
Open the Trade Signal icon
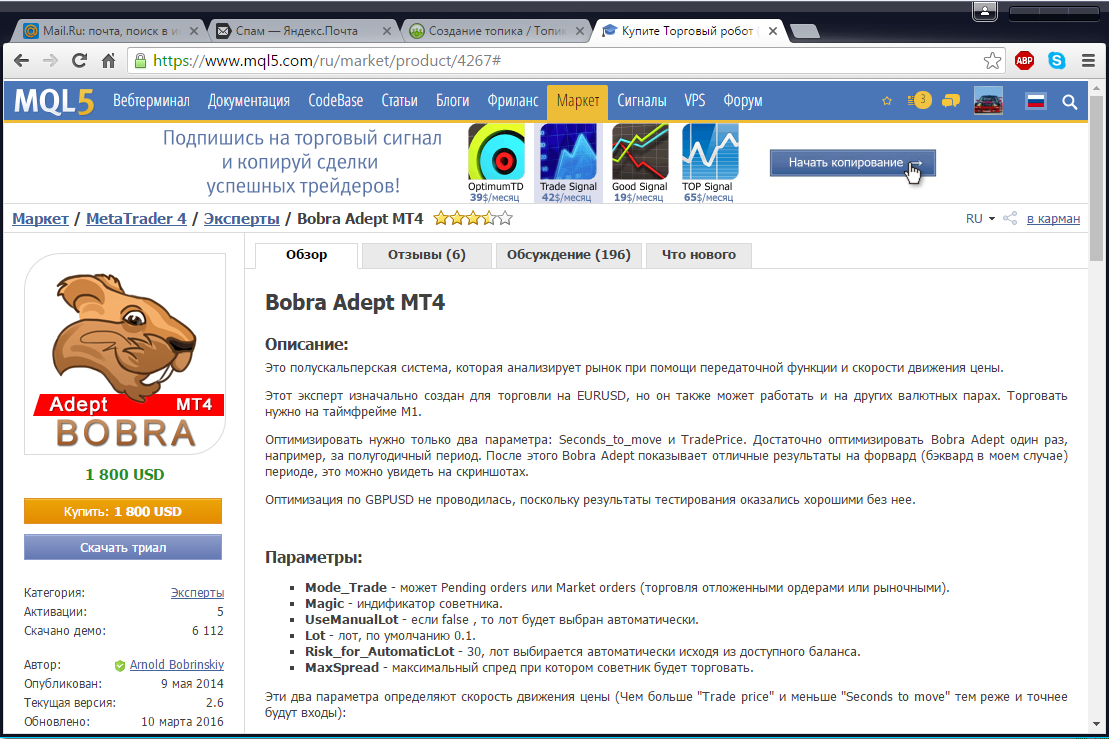(568, 152)
